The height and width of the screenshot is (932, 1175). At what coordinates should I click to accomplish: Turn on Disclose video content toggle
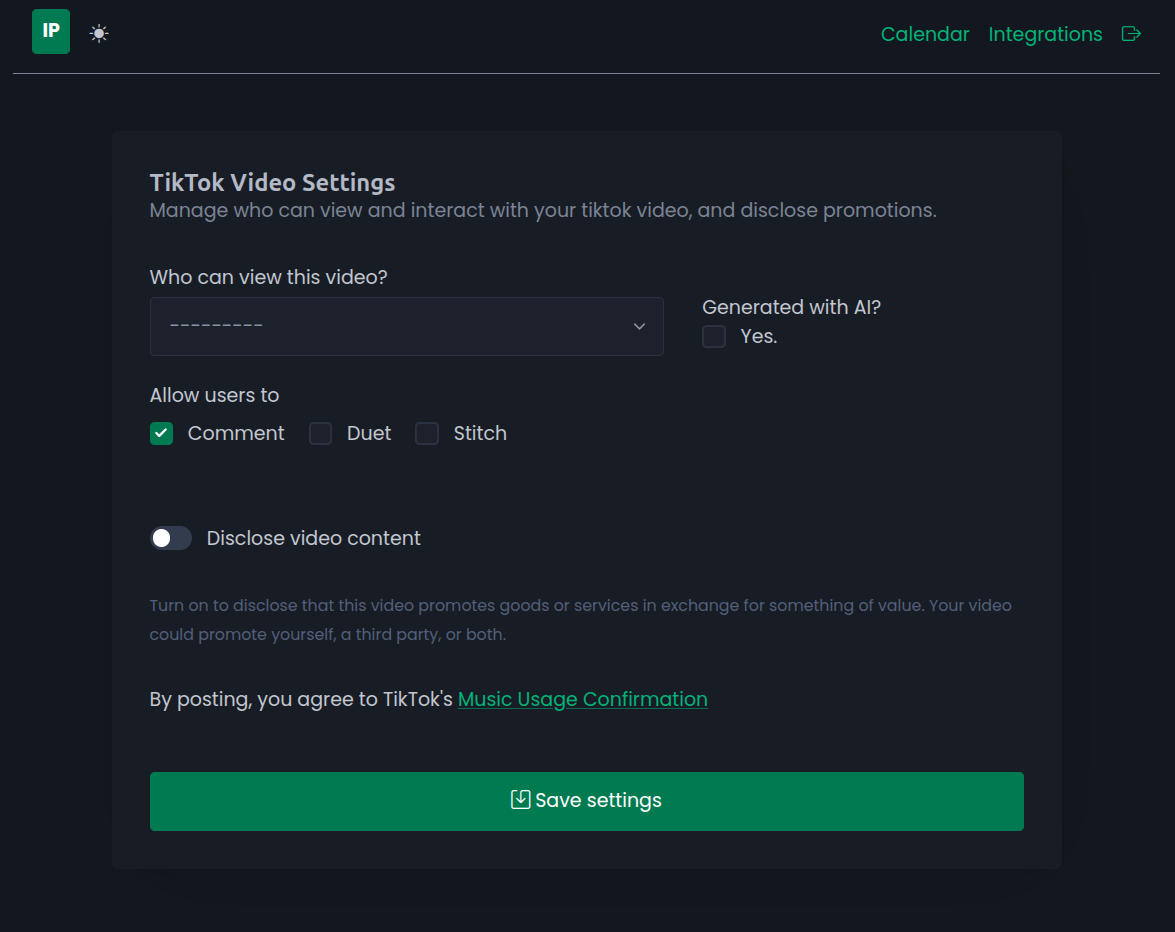click(x=171, y=538)
